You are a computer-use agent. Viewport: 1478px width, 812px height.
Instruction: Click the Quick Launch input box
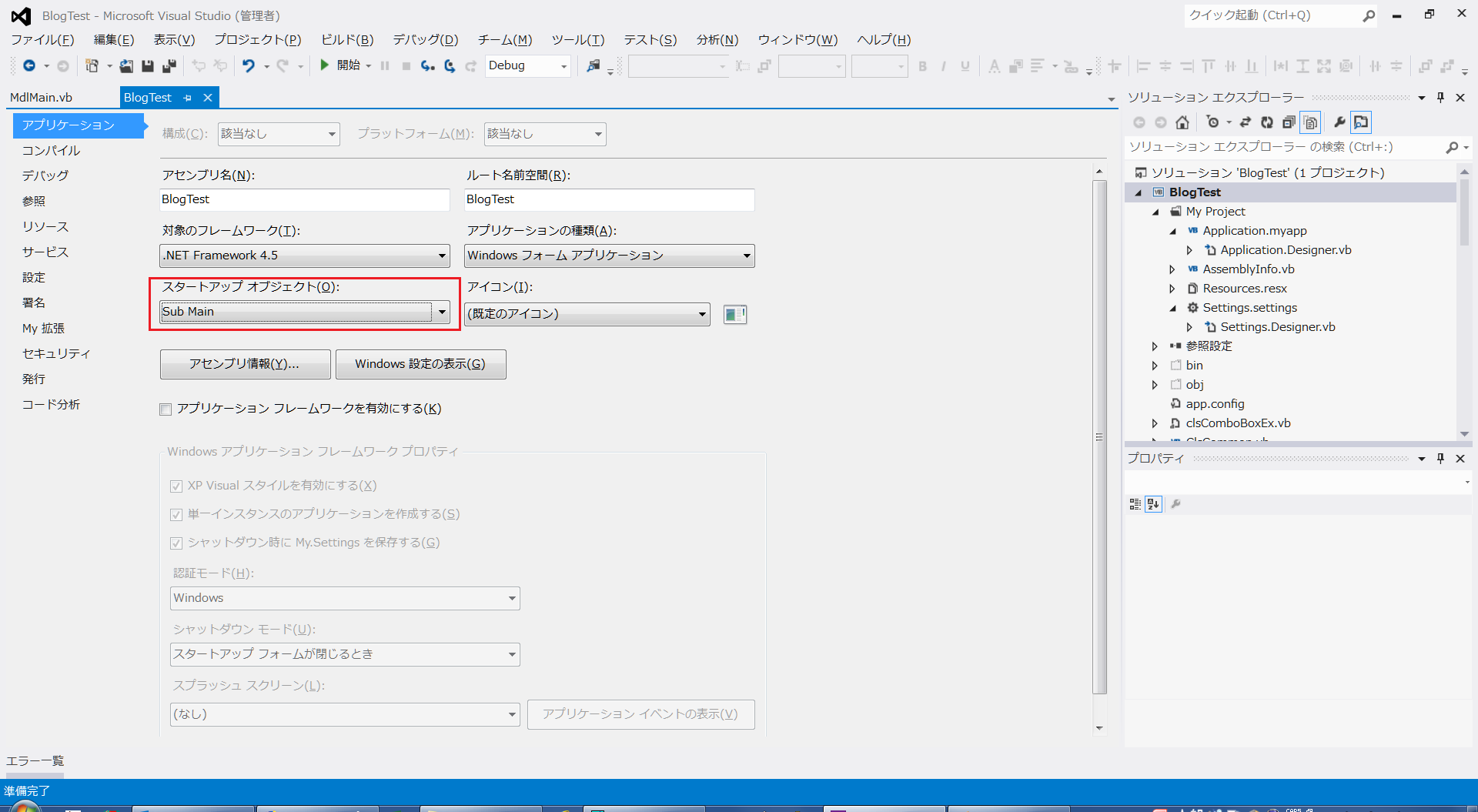(1273, 15)
